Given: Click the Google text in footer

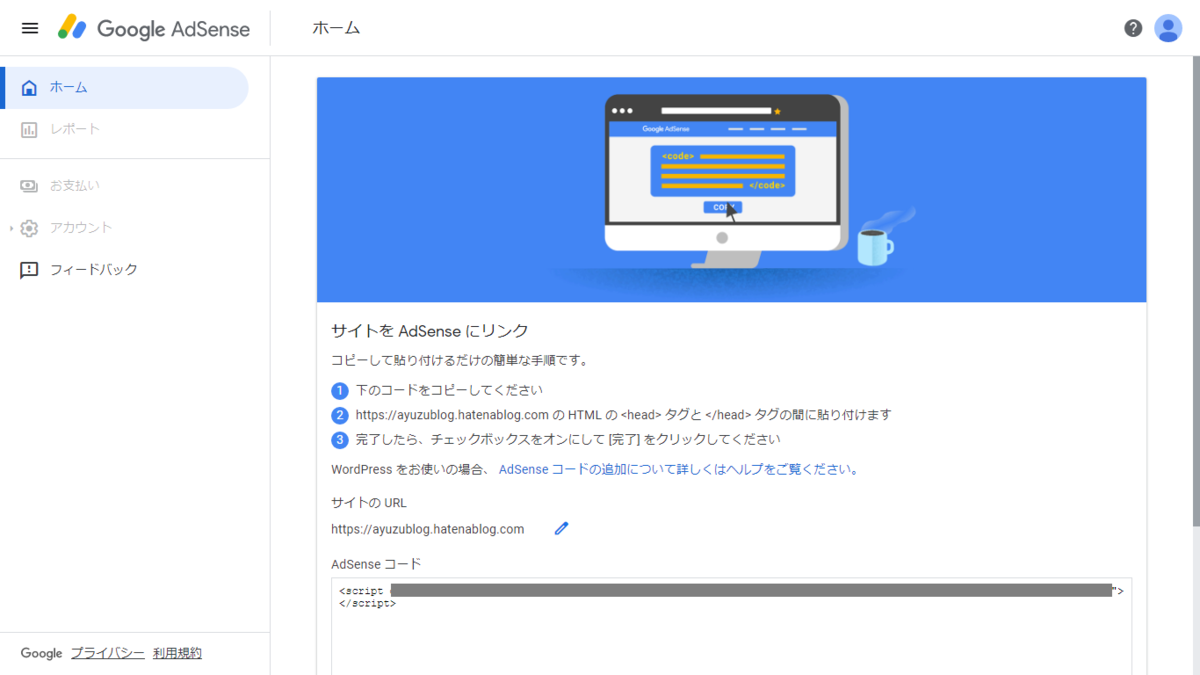Looking at the screenshot, I should point(41,653).
